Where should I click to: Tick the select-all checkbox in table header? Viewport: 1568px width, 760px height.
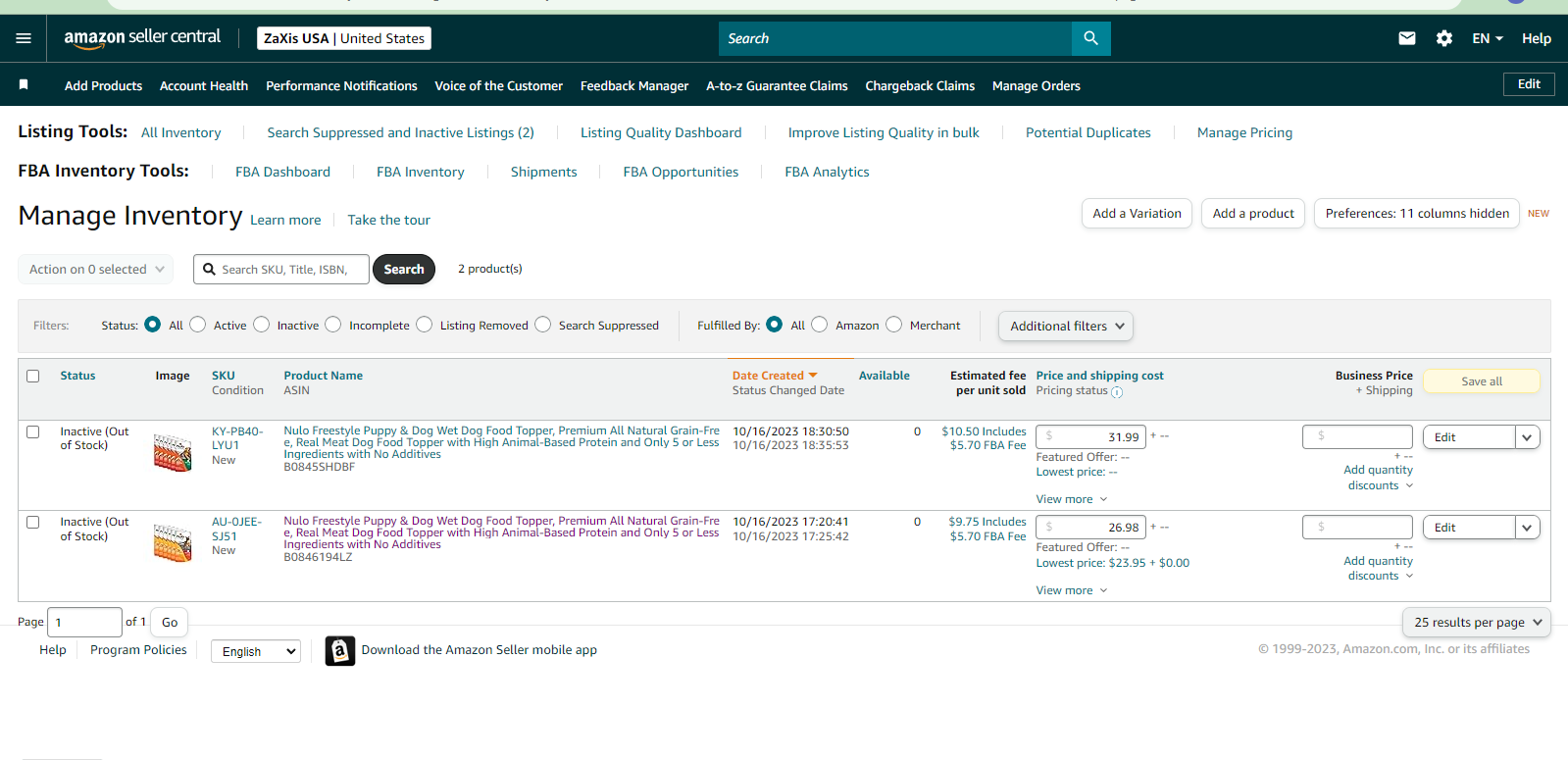[x=33, y=376]
